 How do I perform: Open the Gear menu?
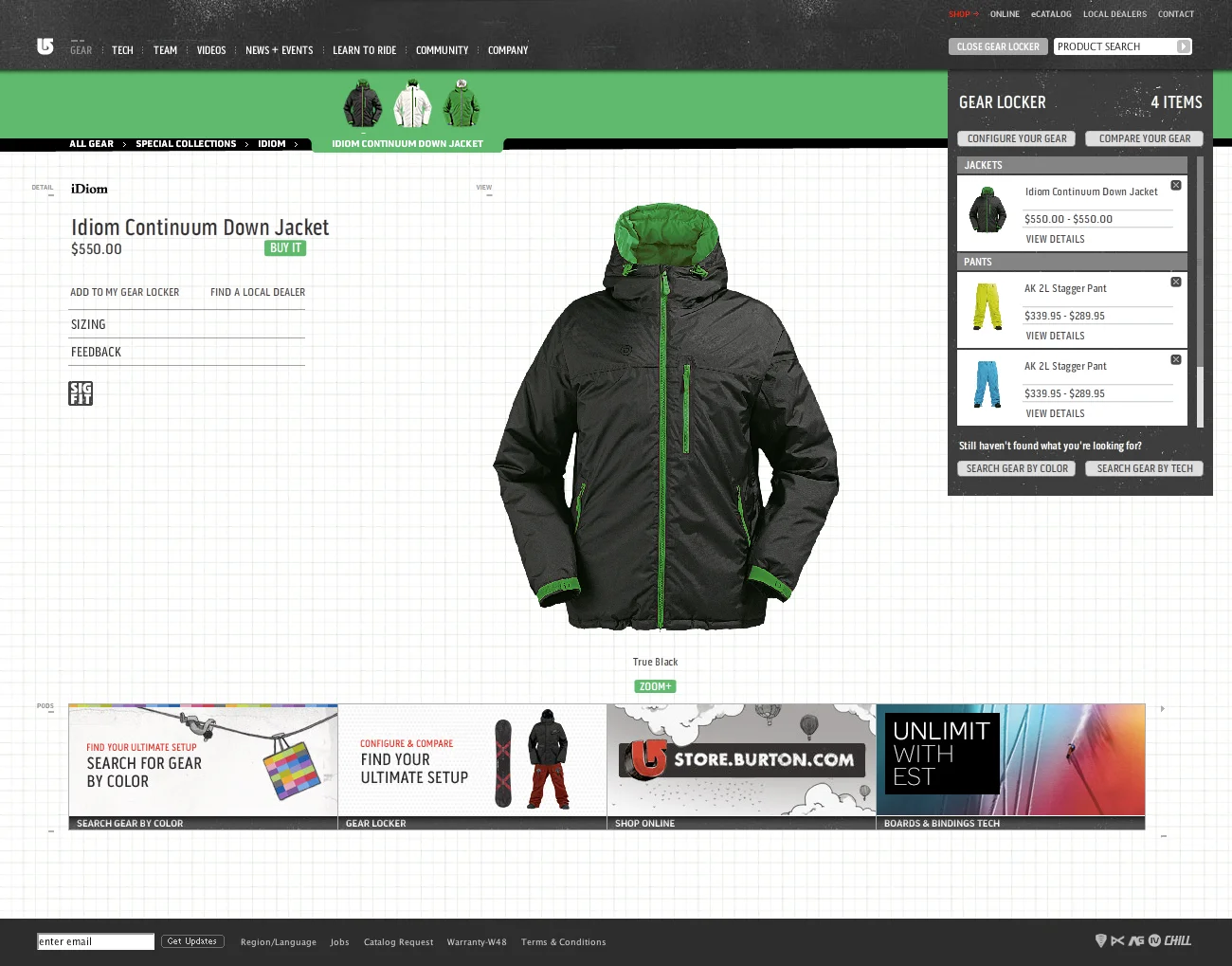pos(82,50)
